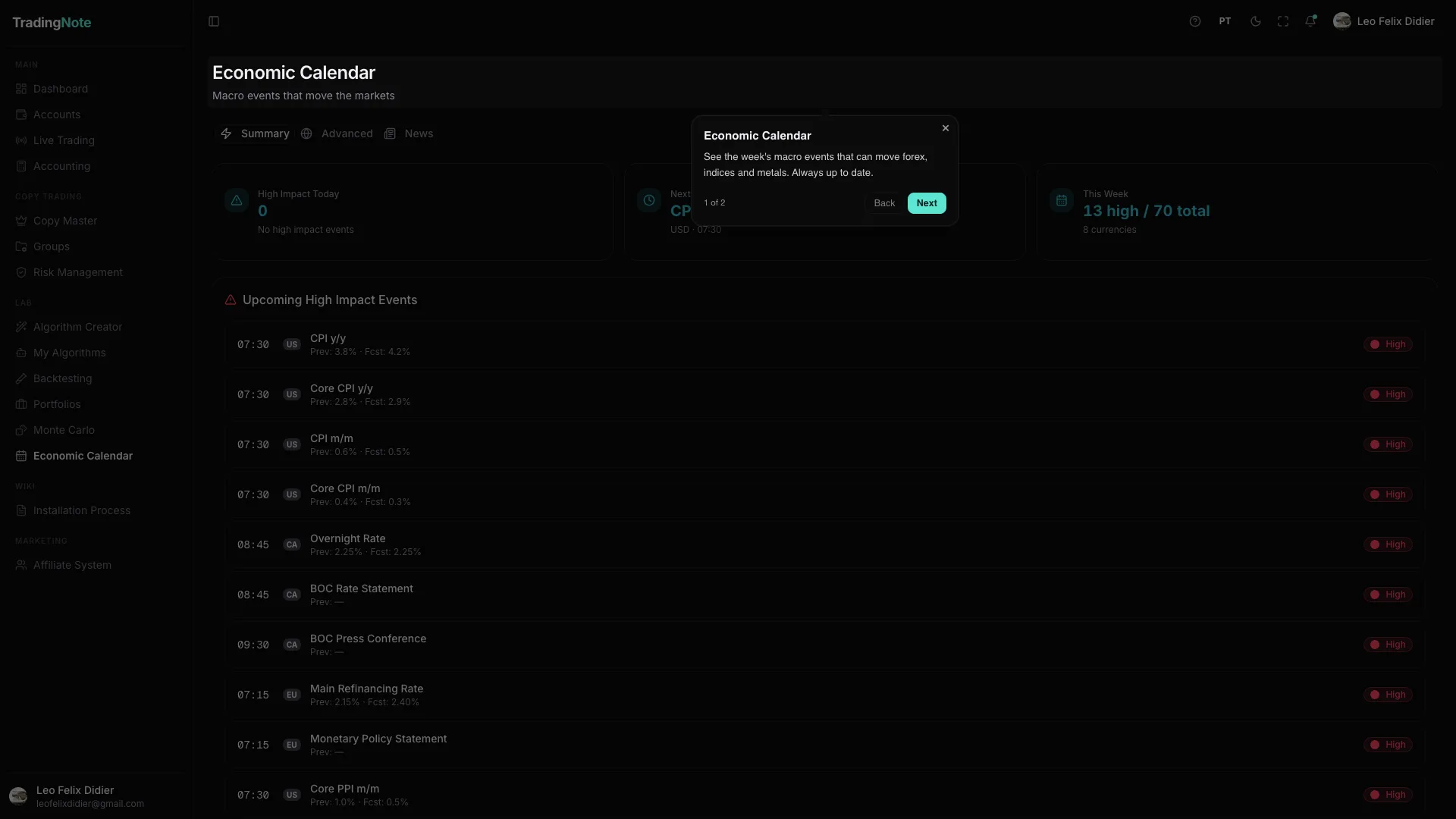Viewport: 1456px width, 819px height.
Task: Click the 13 high / 70 total value
Action: tap(1146, 211)
